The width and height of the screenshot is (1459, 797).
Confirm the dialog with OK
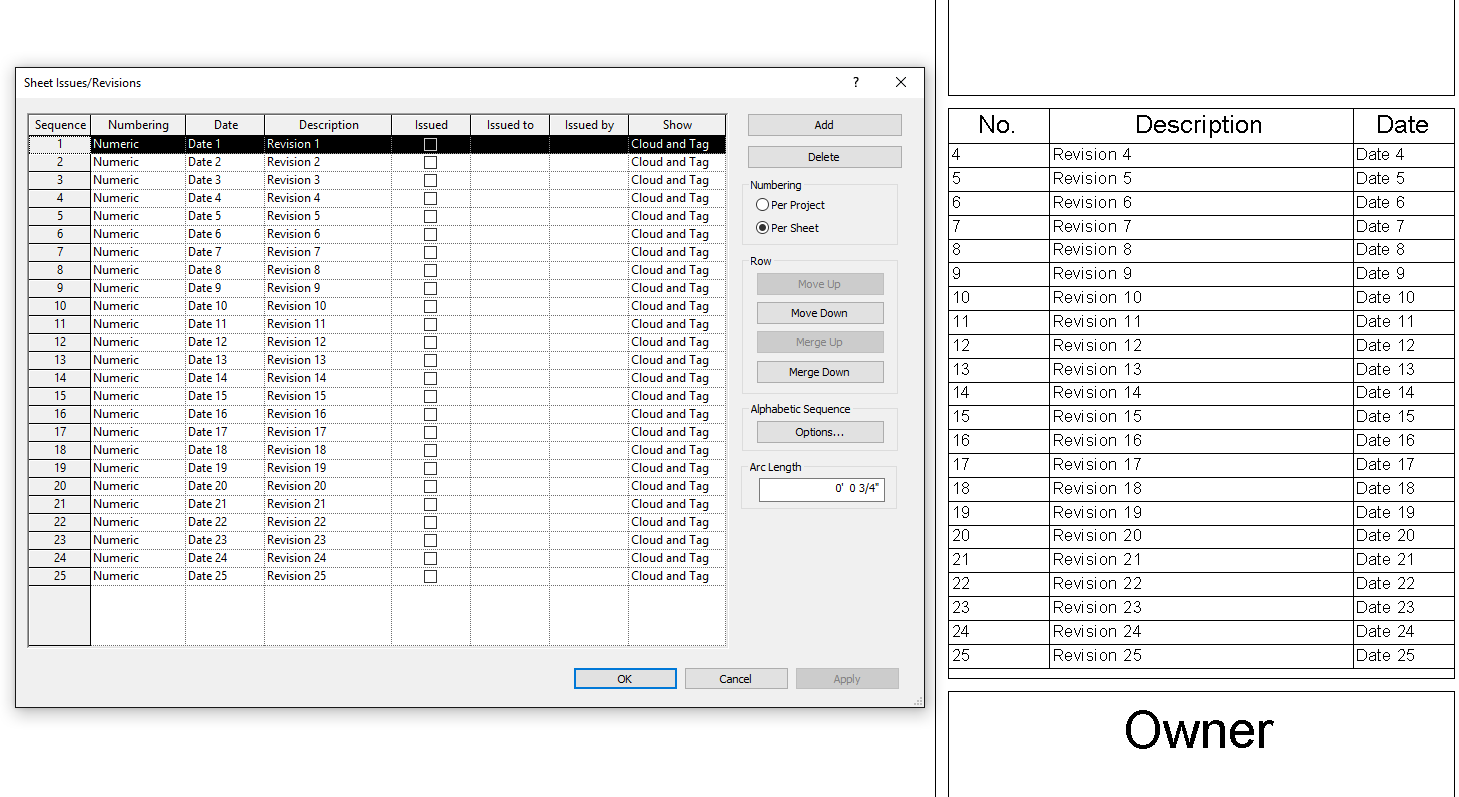[x=625, y=679]
